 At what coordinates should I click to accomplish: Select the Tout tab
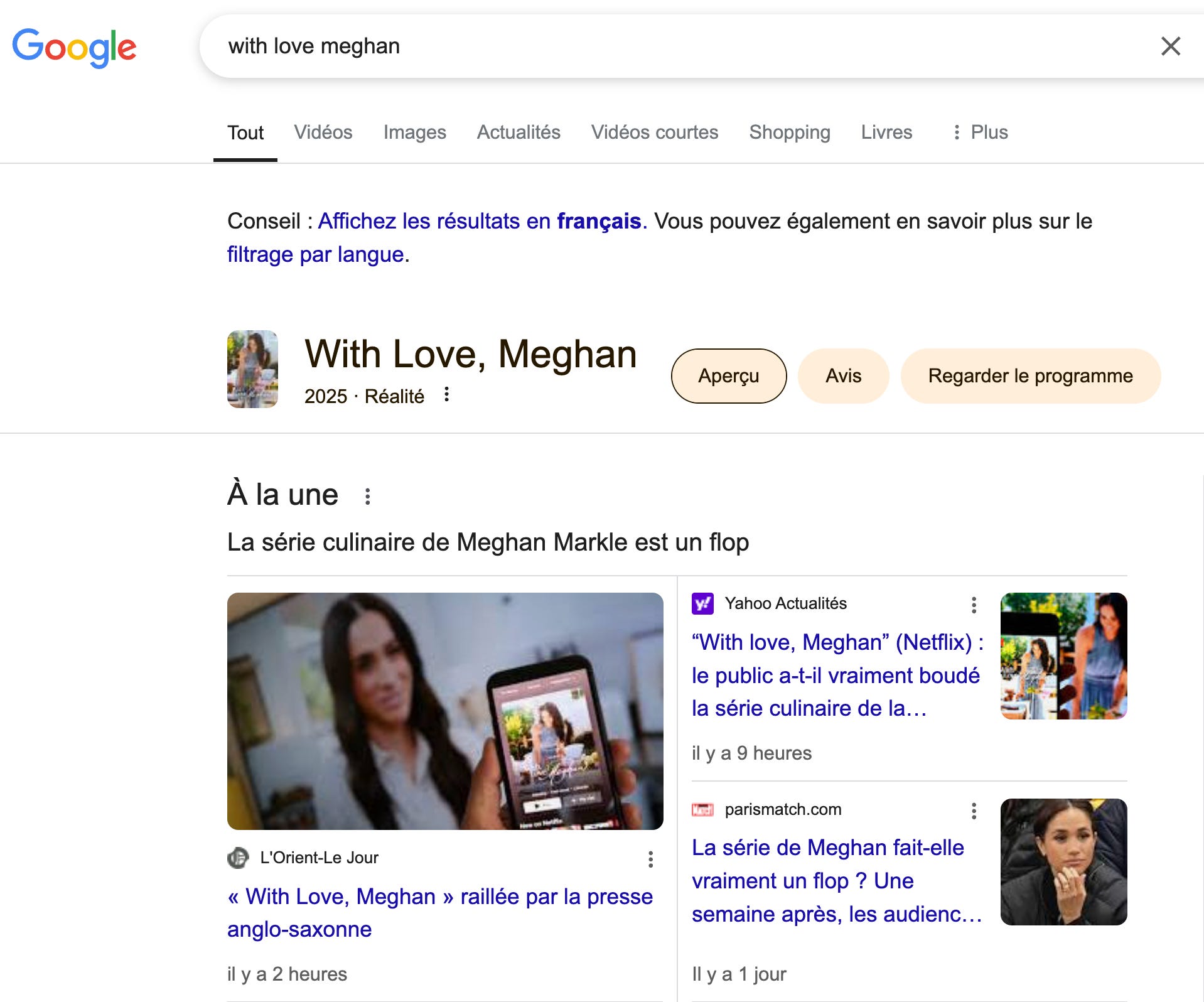245,132
